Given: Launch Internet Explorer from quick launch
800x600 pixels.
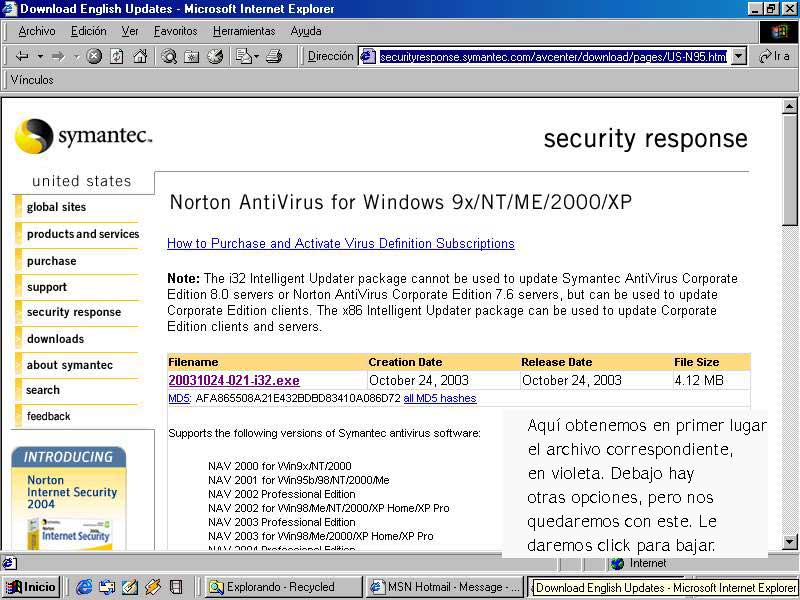Looking at the screenshot, I should (84, 587).
